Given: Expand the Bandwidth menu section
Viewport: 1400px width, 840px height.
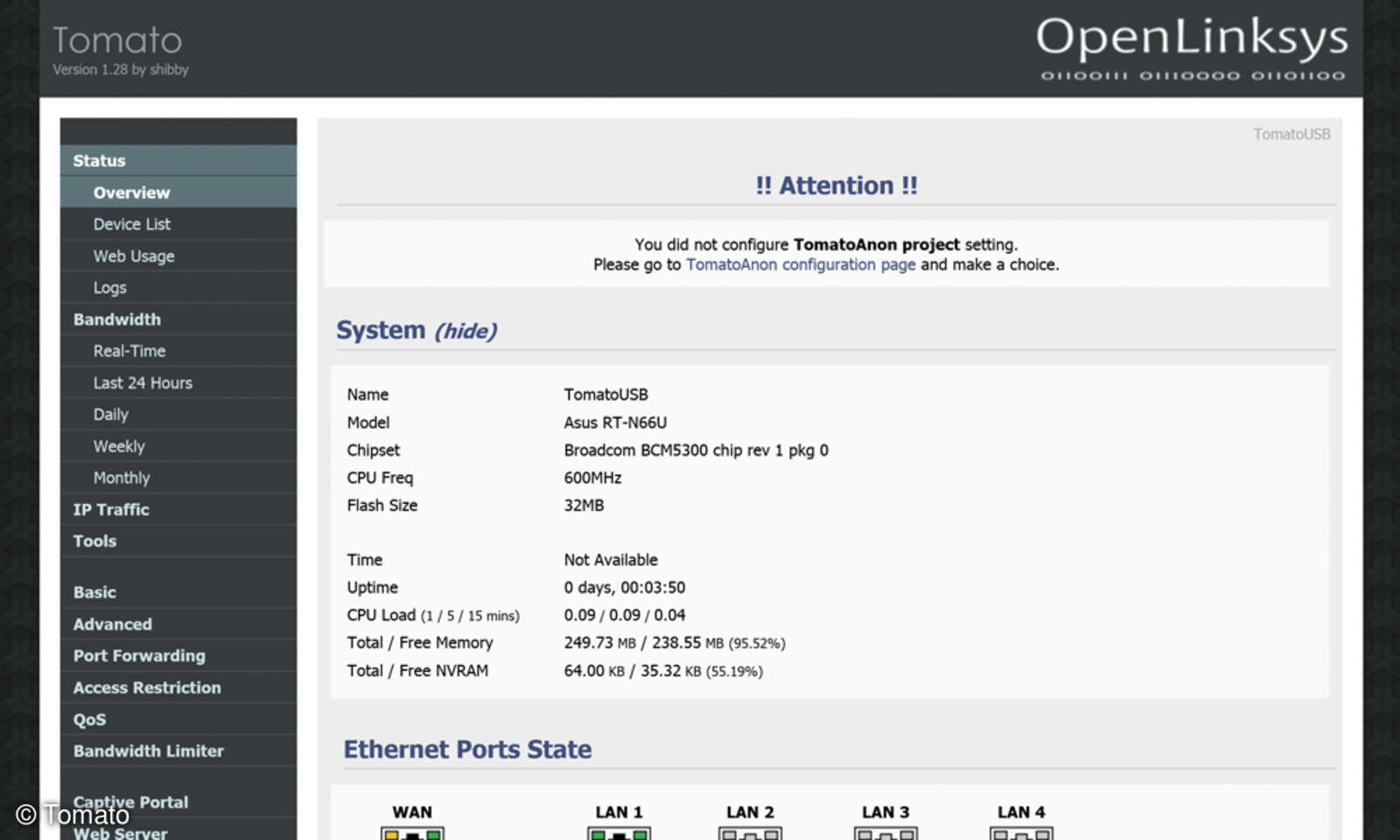Looking at the screenshot, I should point(116,319).
